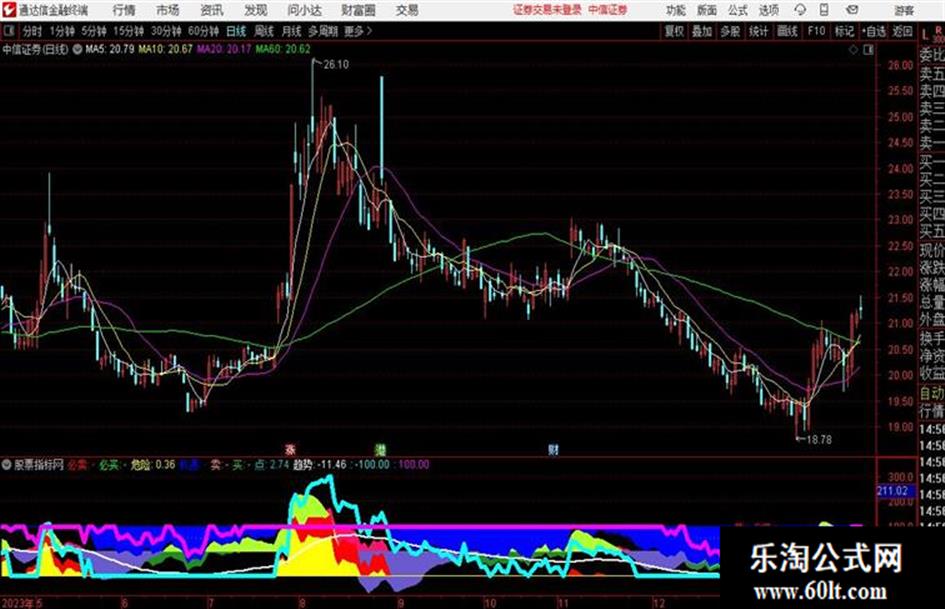
Task: Open the 功能 menu
Action: pyautogui.click(x=676, y=10)
